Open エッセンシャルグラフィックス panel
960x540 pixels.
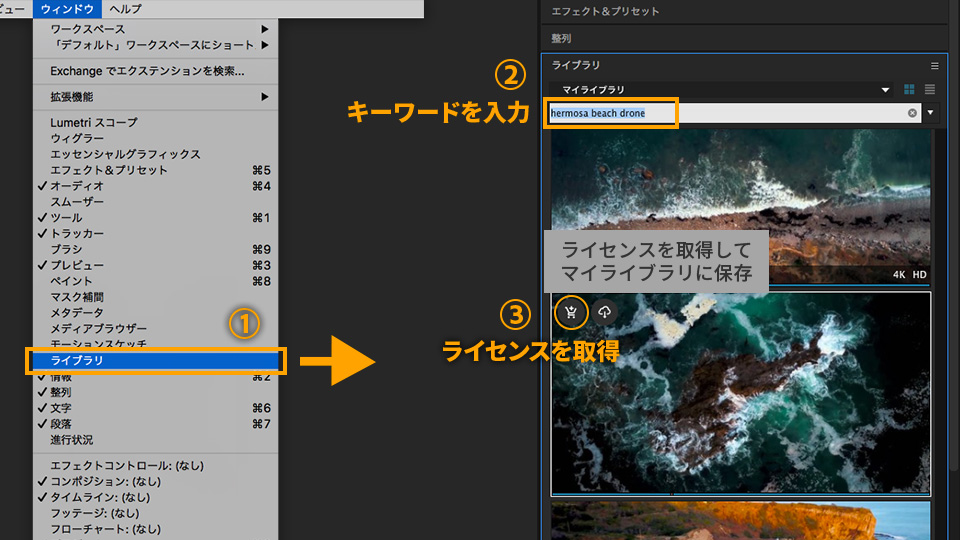[x=156, y=154]
